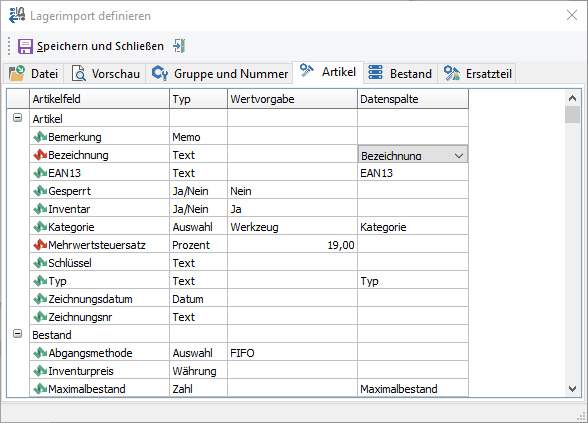Click the Bestand stacked list icon

pyautogui.click(x=375, y=72)
